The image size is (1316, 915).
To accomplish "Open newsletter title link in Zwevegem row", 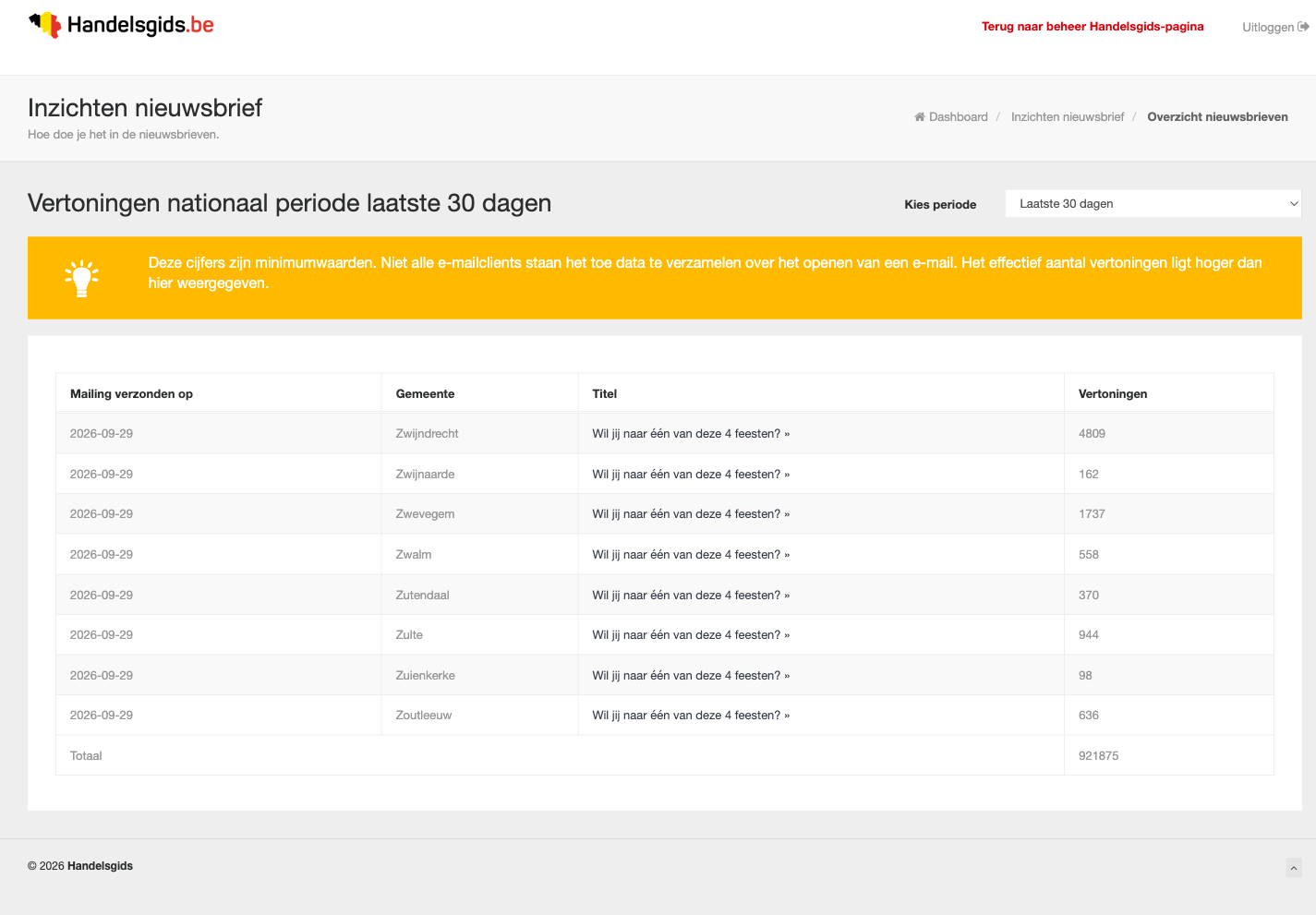I will (x=691, y=514).
